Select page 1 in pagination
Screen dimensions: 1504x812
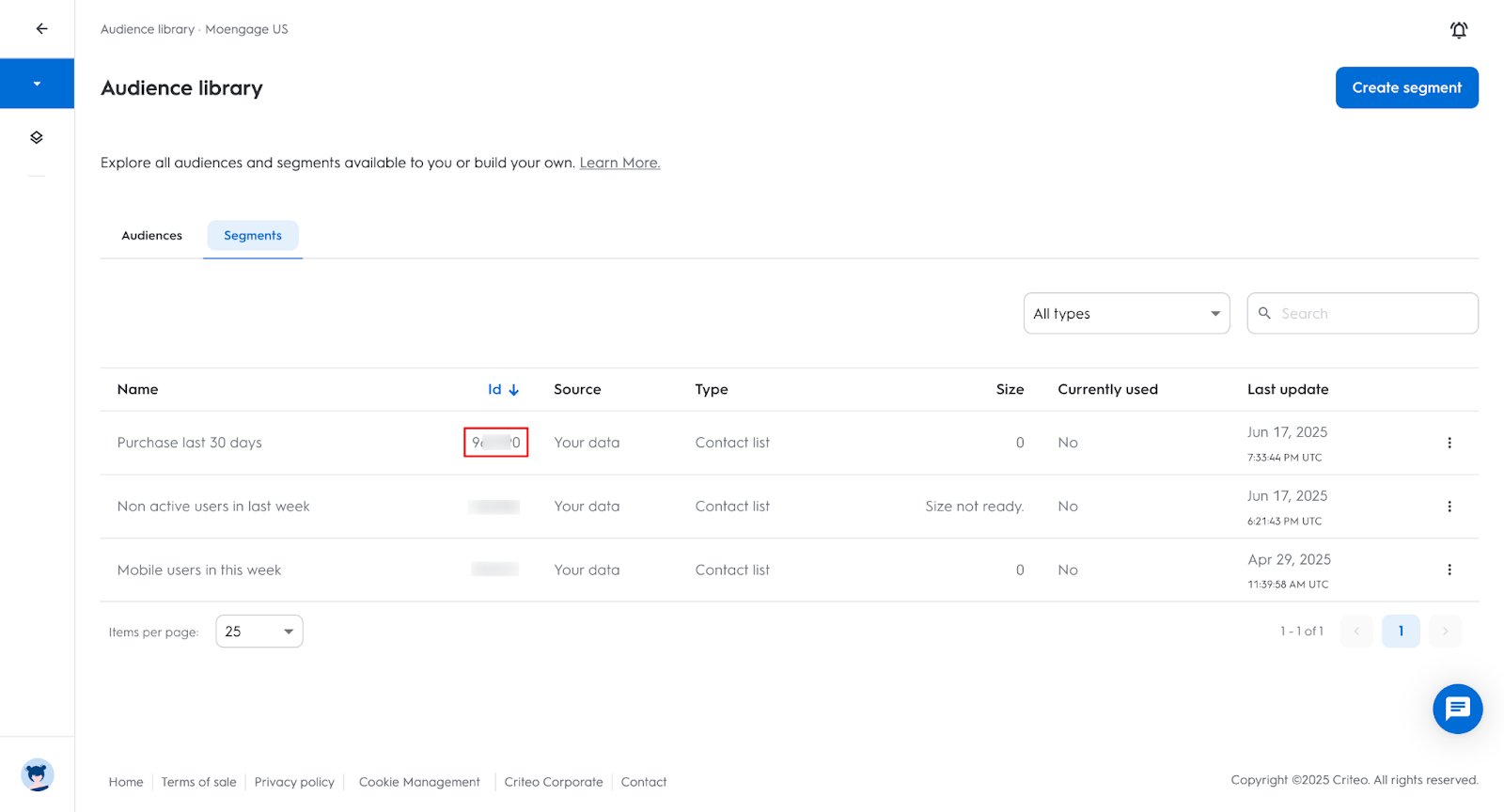click(1401, 632)
